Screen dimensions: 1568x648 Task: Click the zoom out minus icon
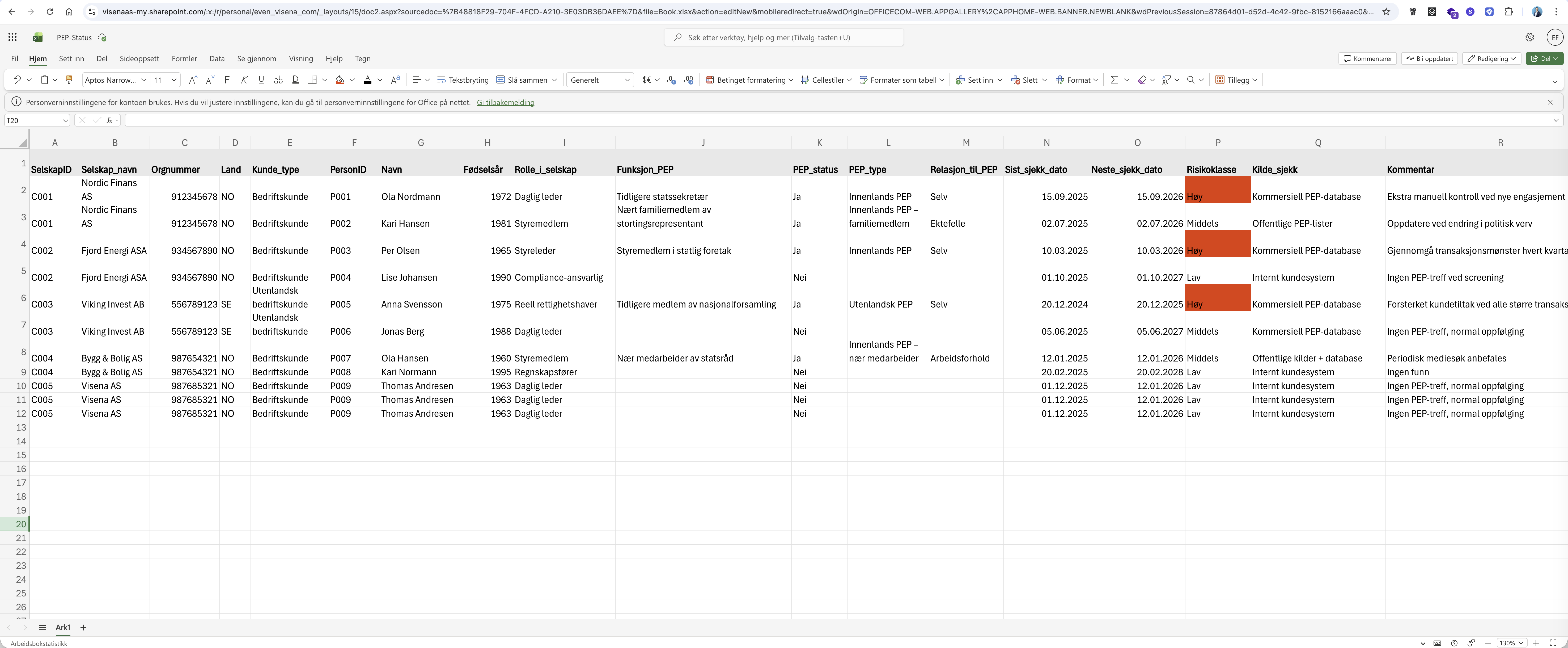click(x=1488, y=643)
